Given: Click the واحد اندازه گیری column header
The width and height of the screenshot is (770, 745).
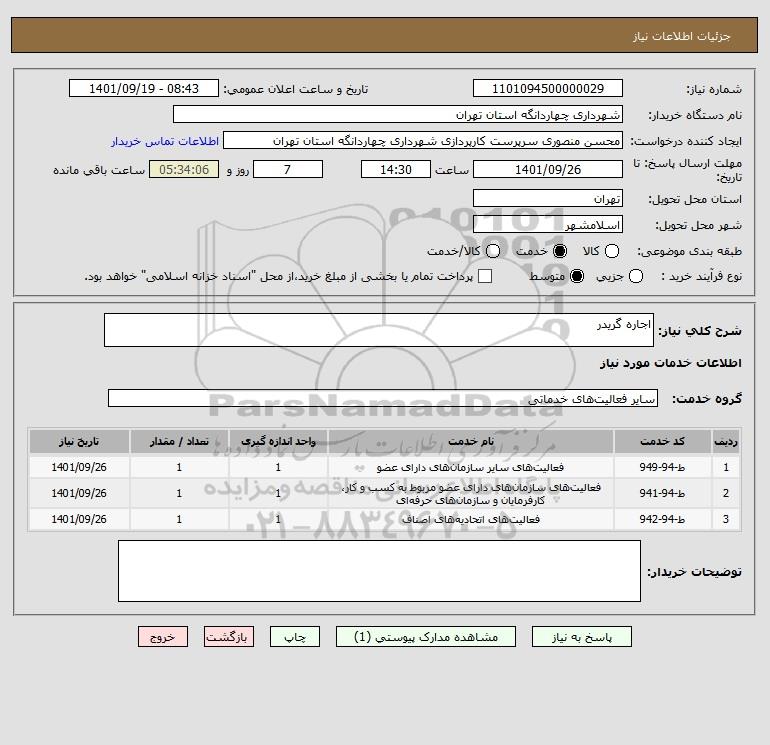Looking at the screenshot, I should (x=278, y=441).
